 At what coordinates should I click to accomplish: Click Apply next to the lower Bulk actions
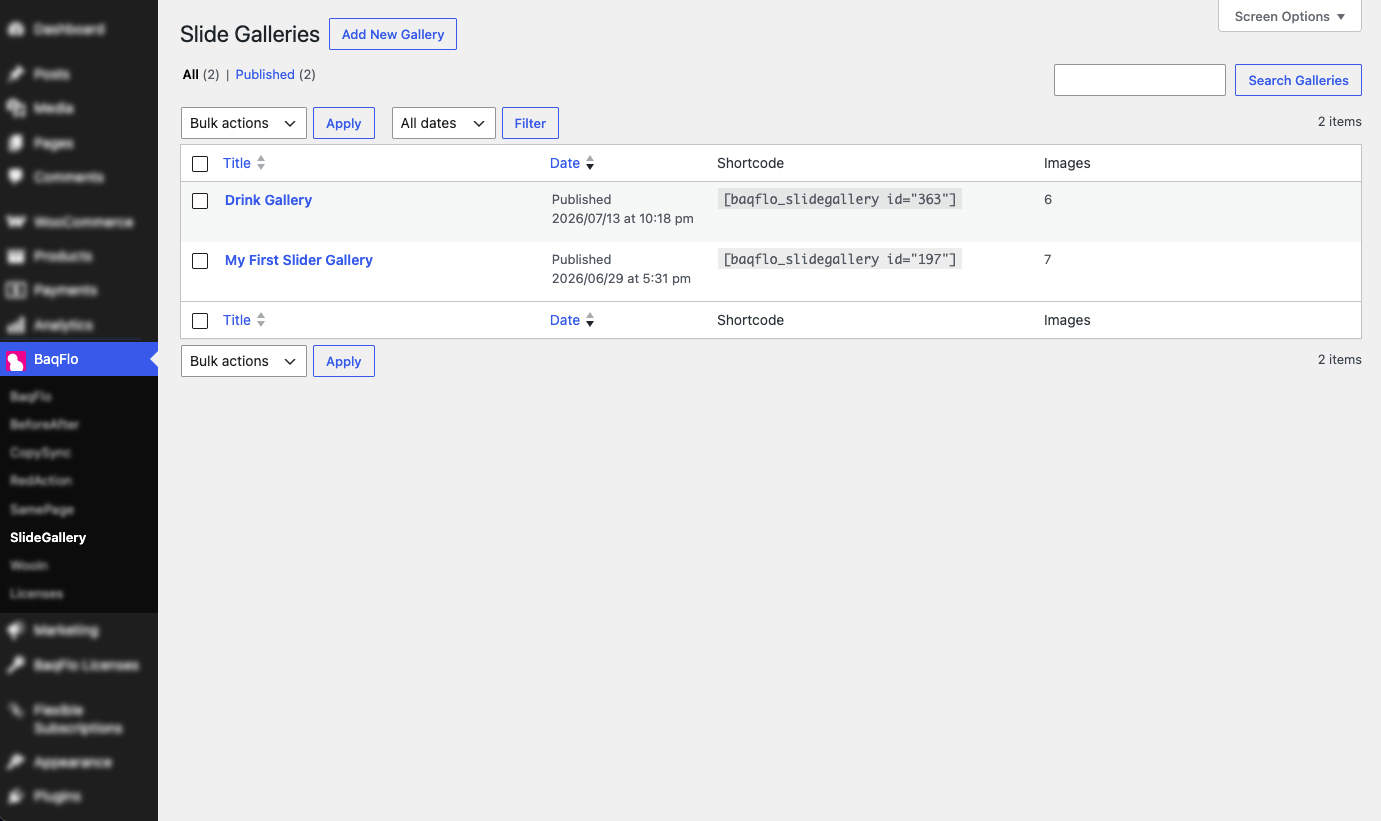click(344, 361)
